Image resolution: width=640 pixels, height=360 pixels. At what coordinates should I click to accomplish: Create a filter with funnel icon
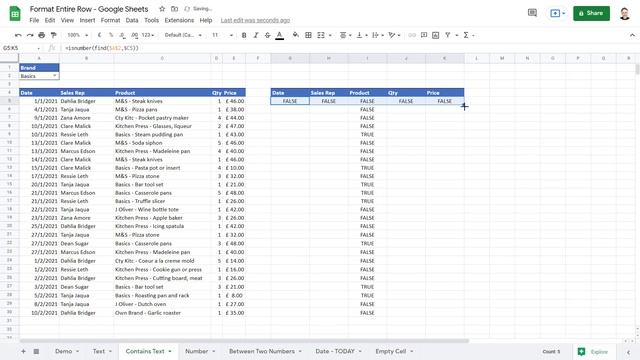tap(448, 36)
